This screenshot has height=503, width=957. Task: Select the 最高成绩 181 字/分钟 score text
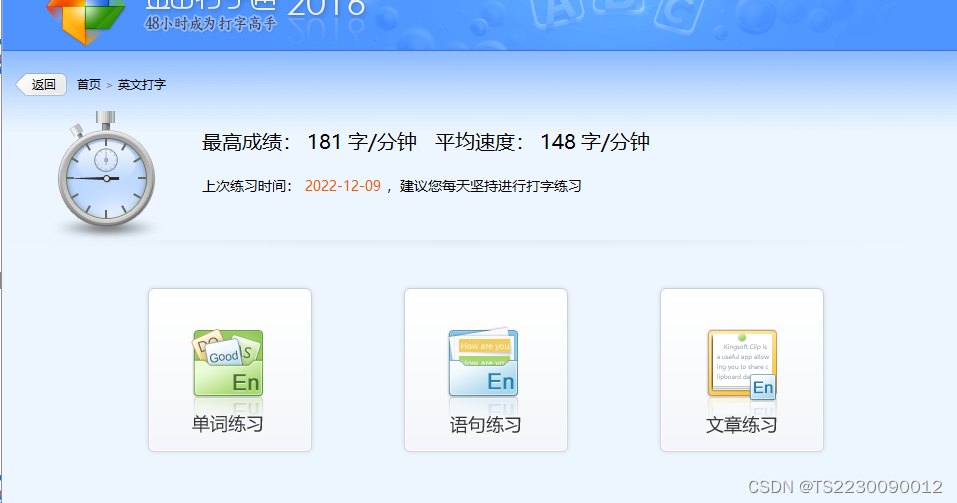tap(309, 142)
